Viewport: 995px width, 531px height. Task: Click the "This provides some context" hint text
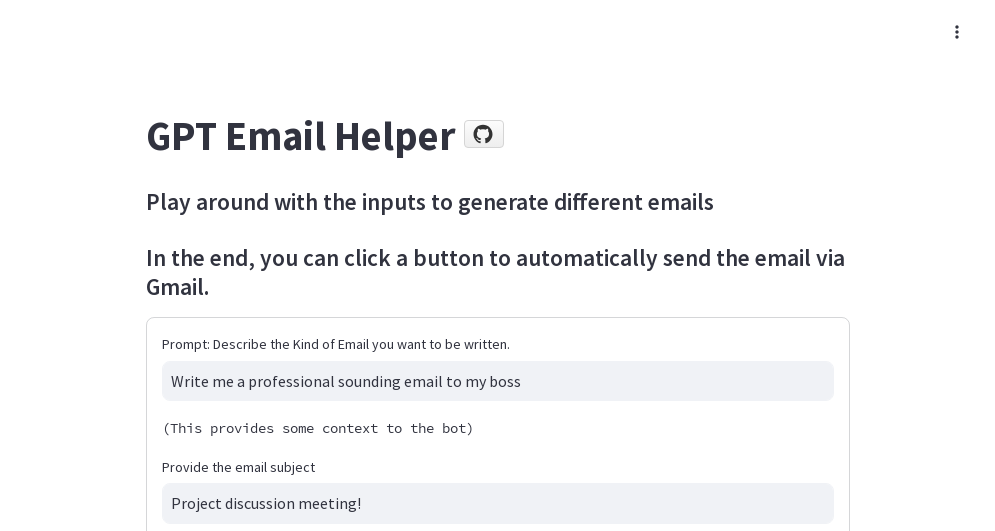[x=318, y=428]
